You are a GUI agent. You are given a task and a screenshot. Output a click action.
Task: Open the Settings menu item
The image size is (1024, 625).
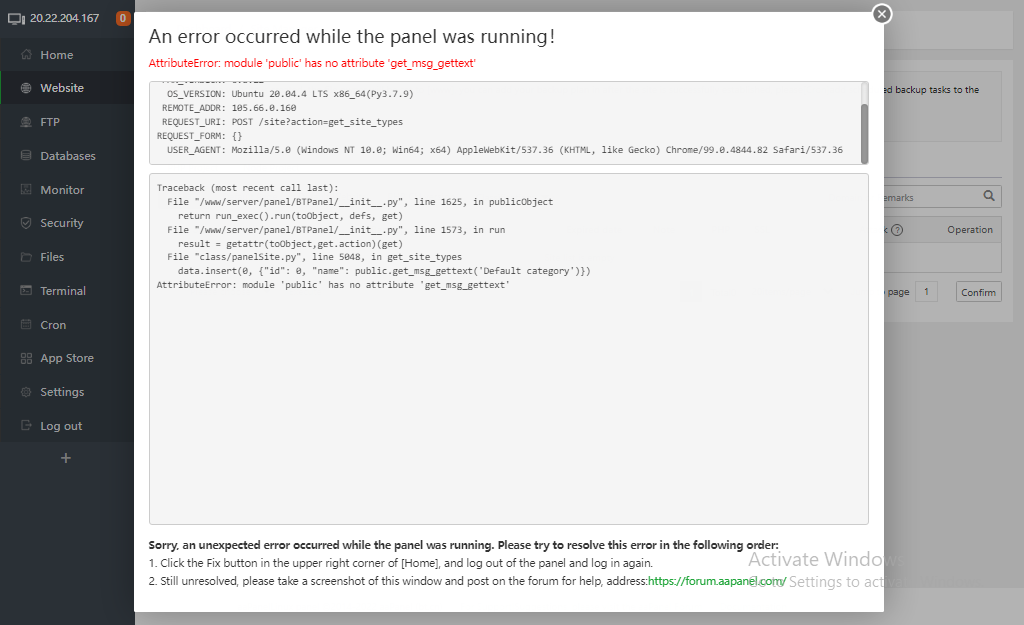62,392
